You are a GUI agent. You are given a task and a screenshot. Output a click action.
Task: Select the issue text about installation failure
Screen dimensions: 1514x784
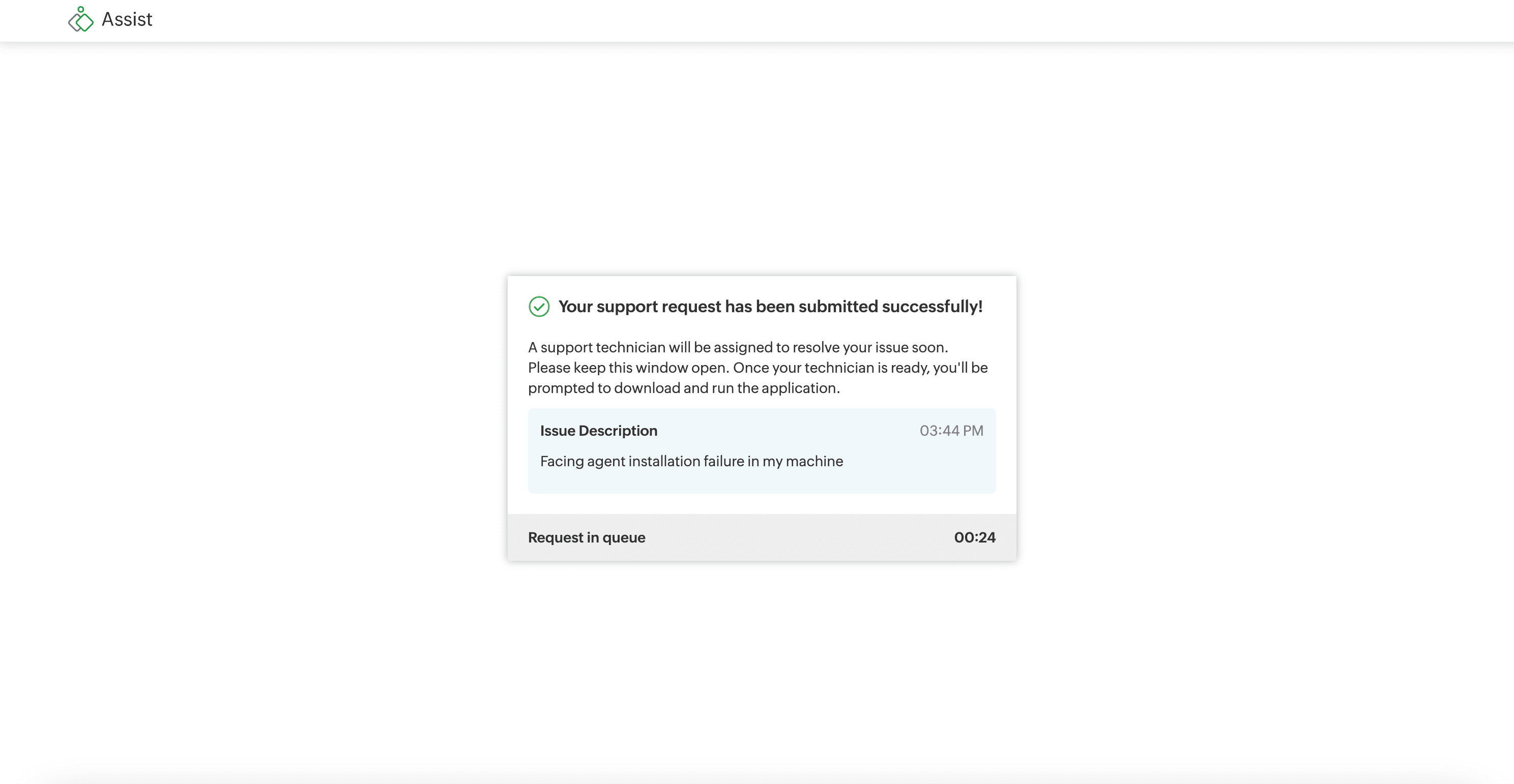[x=691, y=462]
